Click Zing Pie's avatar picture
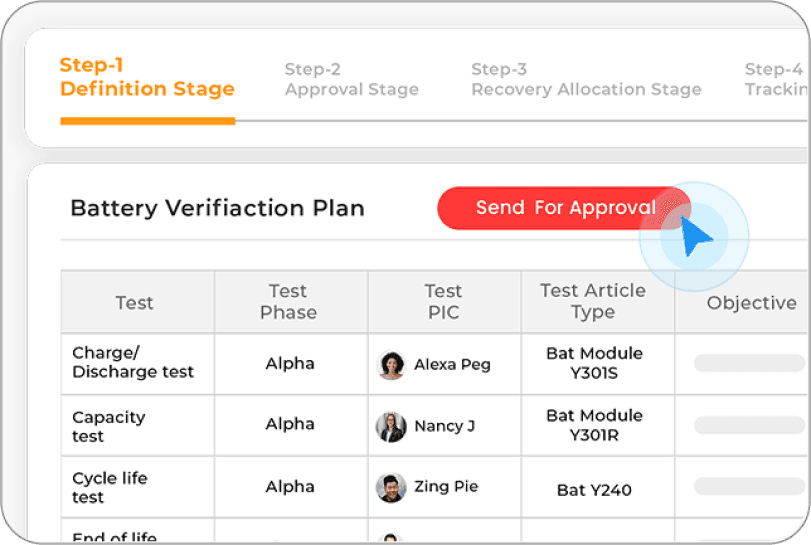This screenshot has height=545, width=811. tap(391, 488)
